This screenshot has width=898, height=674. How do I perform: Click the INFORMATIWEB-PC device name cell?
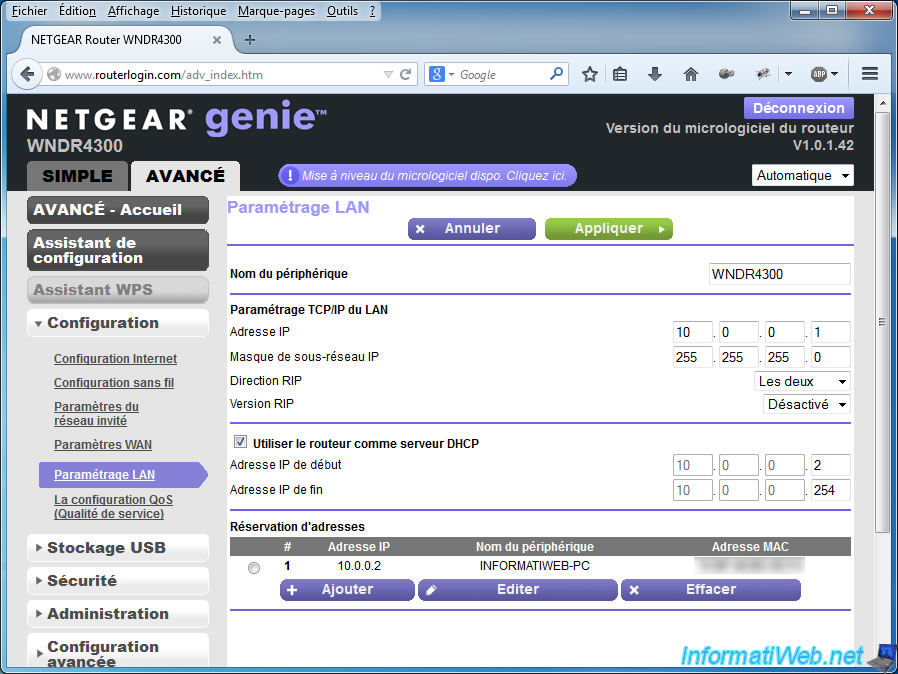(x=534, y=566)
